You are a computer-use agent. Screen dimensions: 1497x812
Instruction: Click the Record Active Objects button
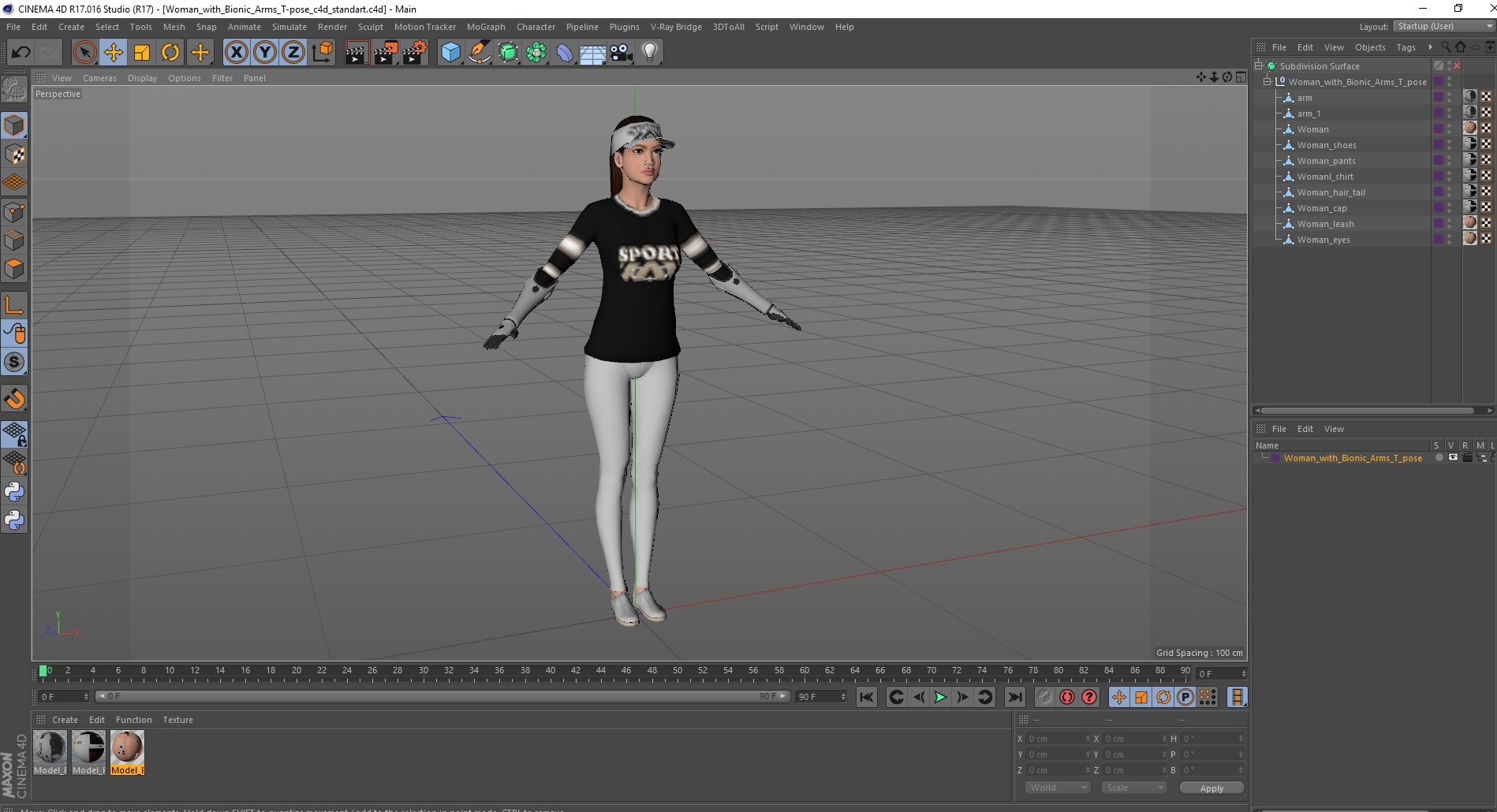(x=1044, y=697)
